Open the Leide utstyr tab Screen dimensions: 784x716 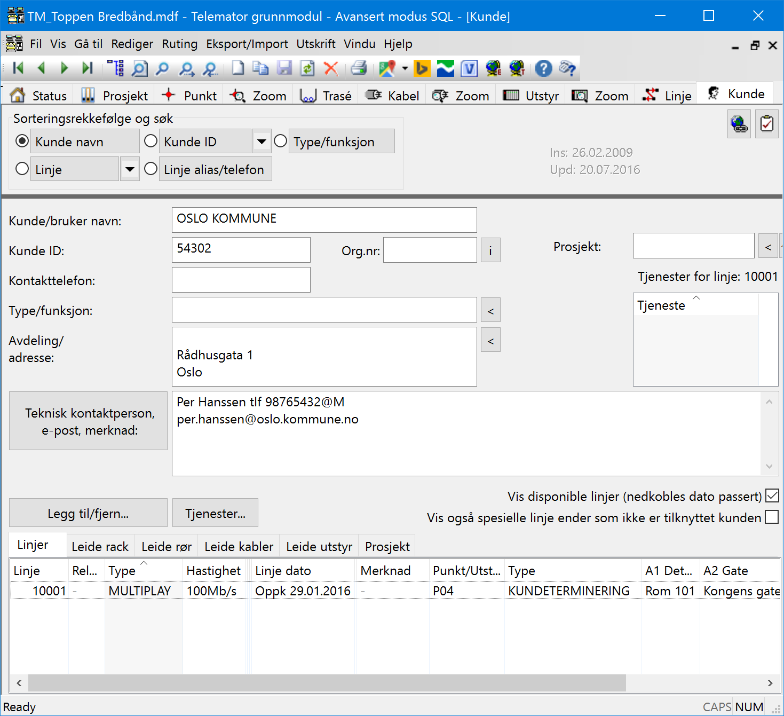pyautogui.click(x=319, y=546)
